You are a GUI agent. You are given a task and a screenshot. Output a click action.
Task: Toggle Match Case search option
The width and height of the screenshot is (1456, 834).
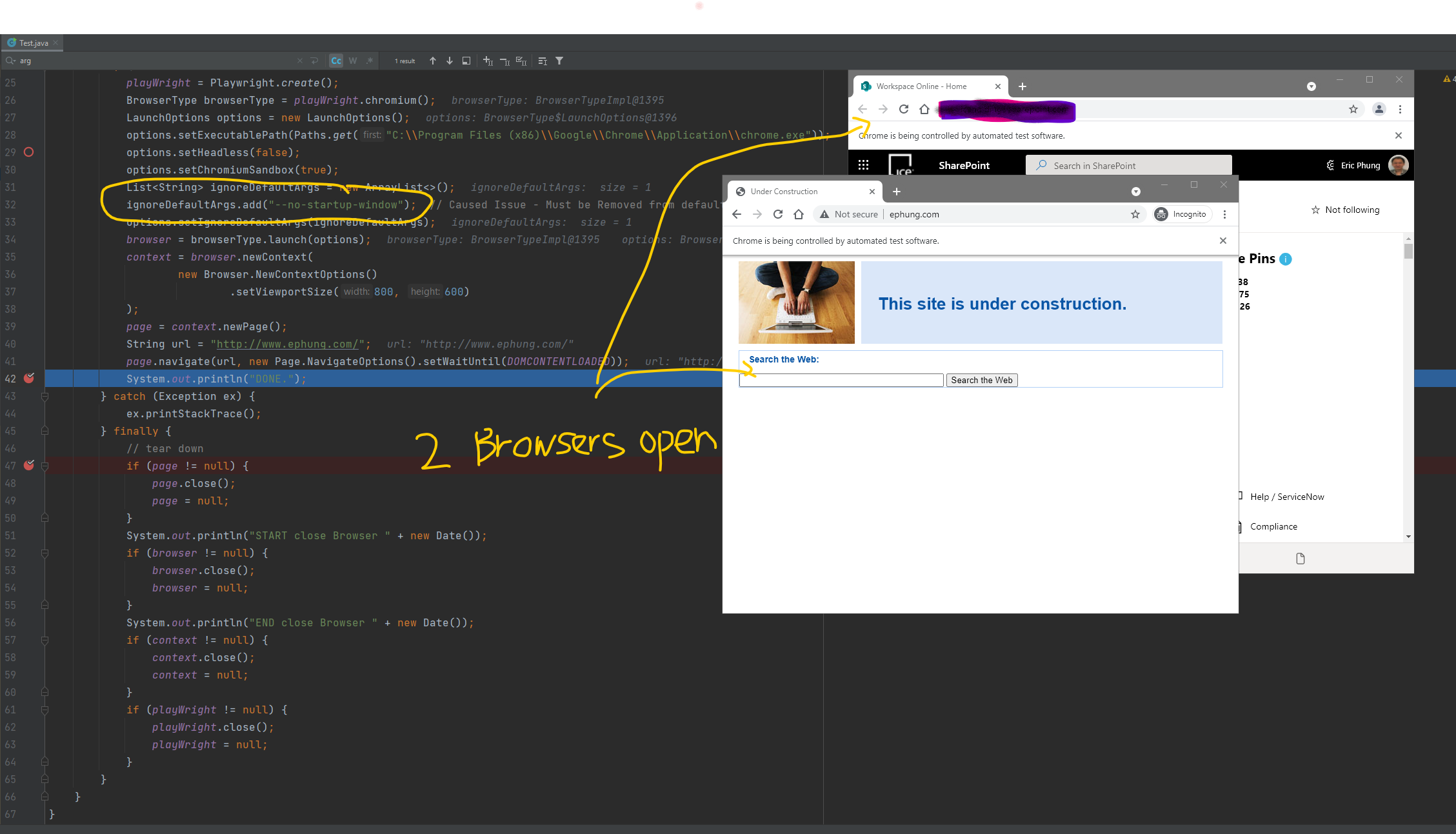click(x=336, y=61)
